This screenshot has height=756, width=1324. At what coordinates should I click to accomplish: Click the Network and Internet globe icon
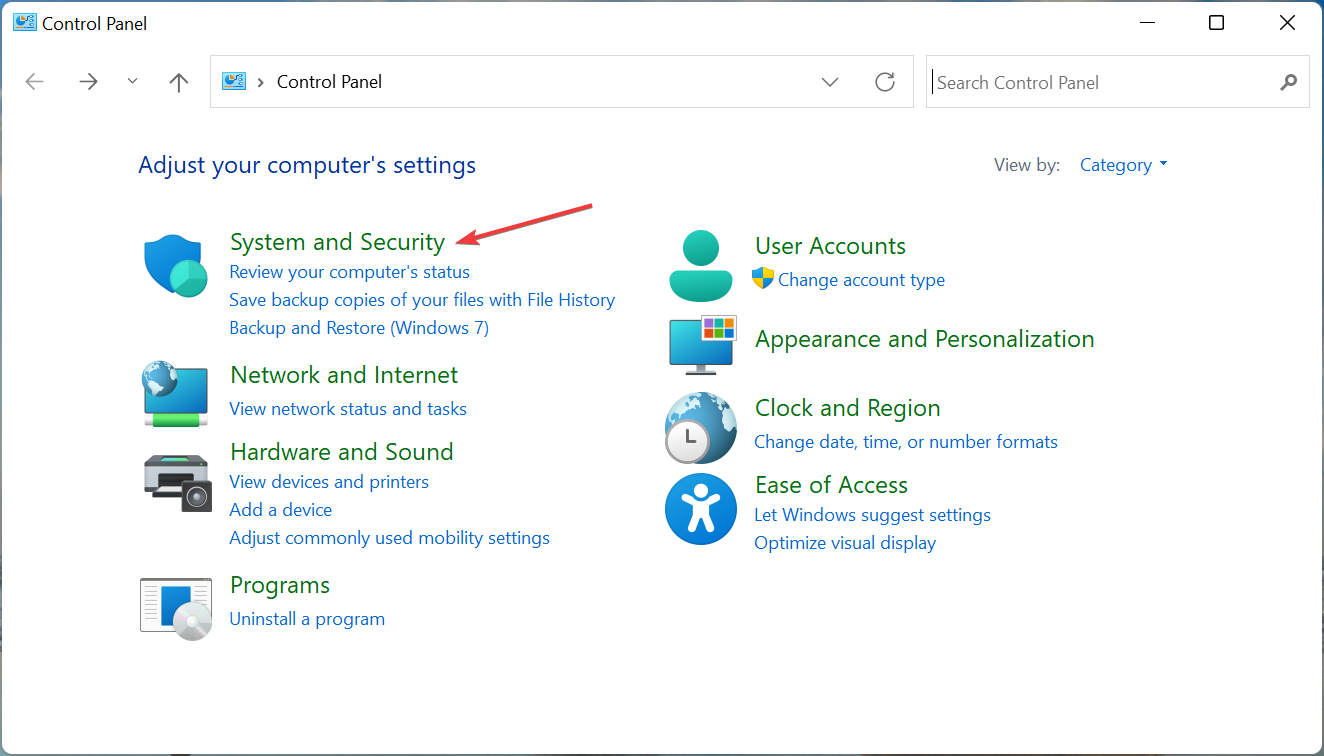tap(176, 394)
